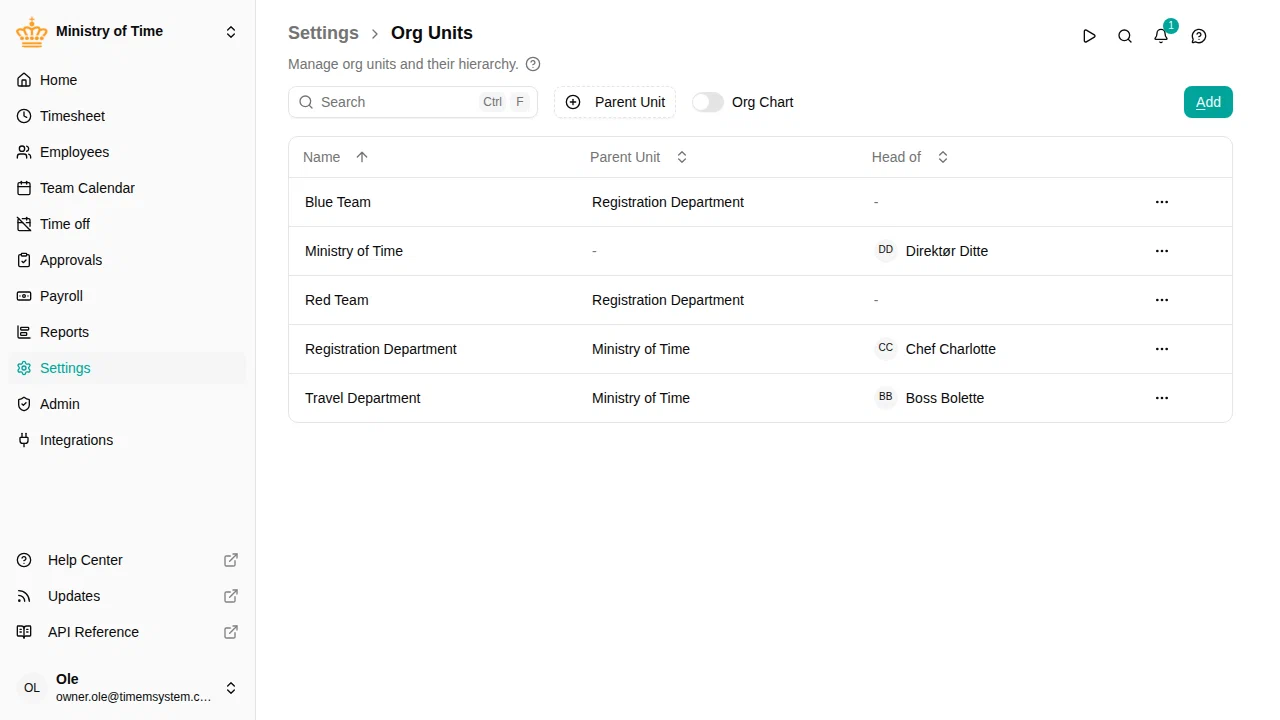Screen dimensions: 1280x720
Task: Sort by the Parent Unit column header
Action: [x=639, y=157]
